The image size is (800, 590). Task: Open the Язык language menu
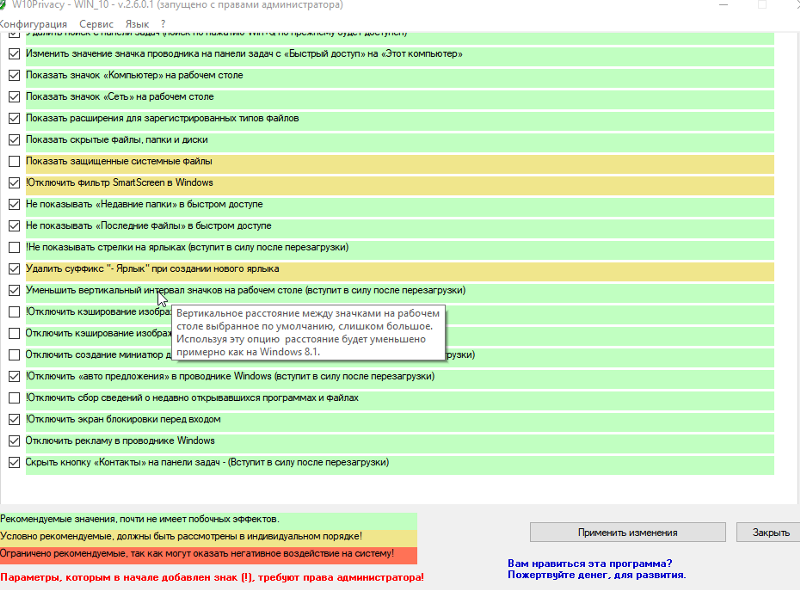[137, 24]
